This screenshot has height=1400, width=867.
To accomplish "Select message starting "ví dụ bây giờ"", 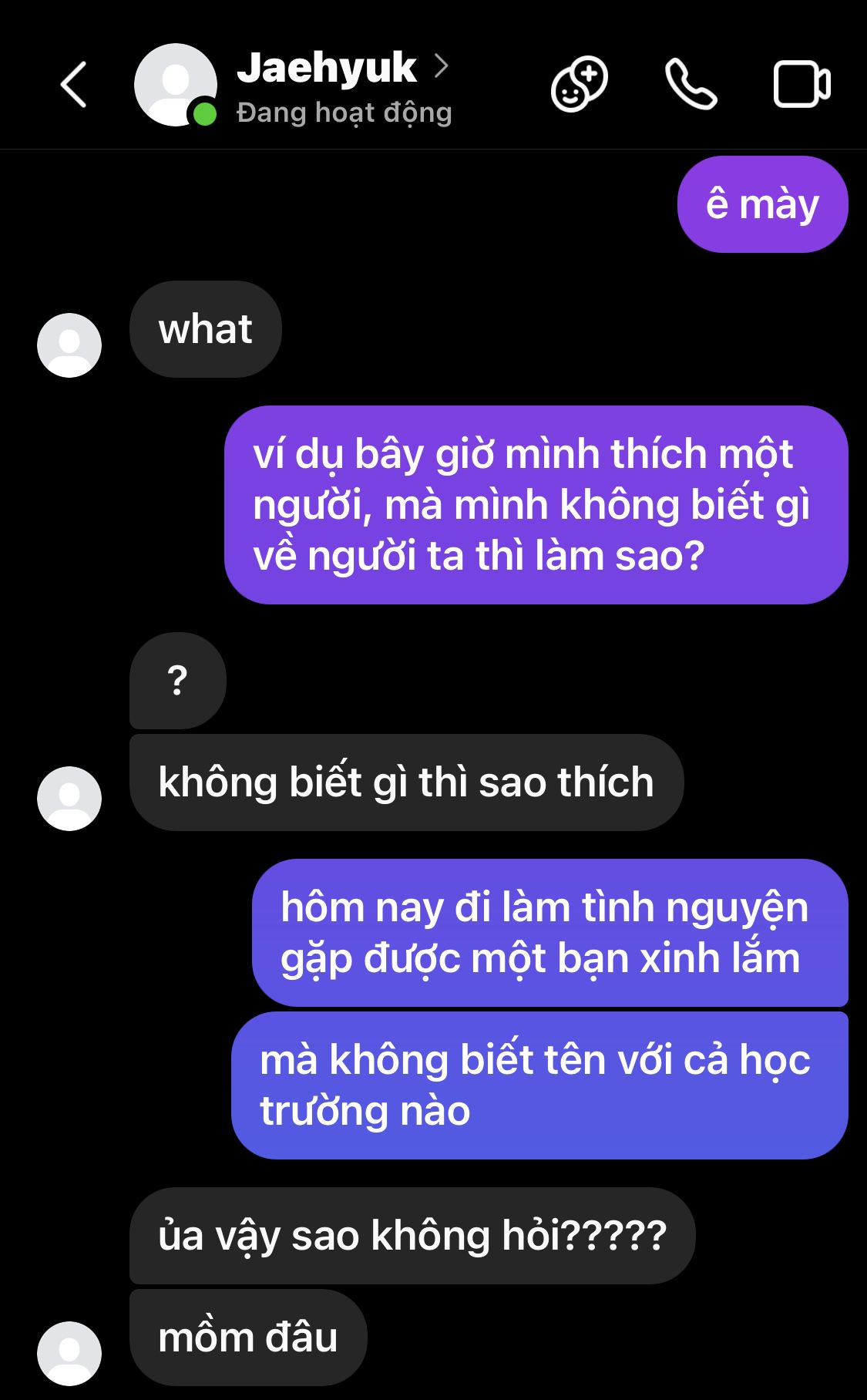I will (x=536, y=505).
